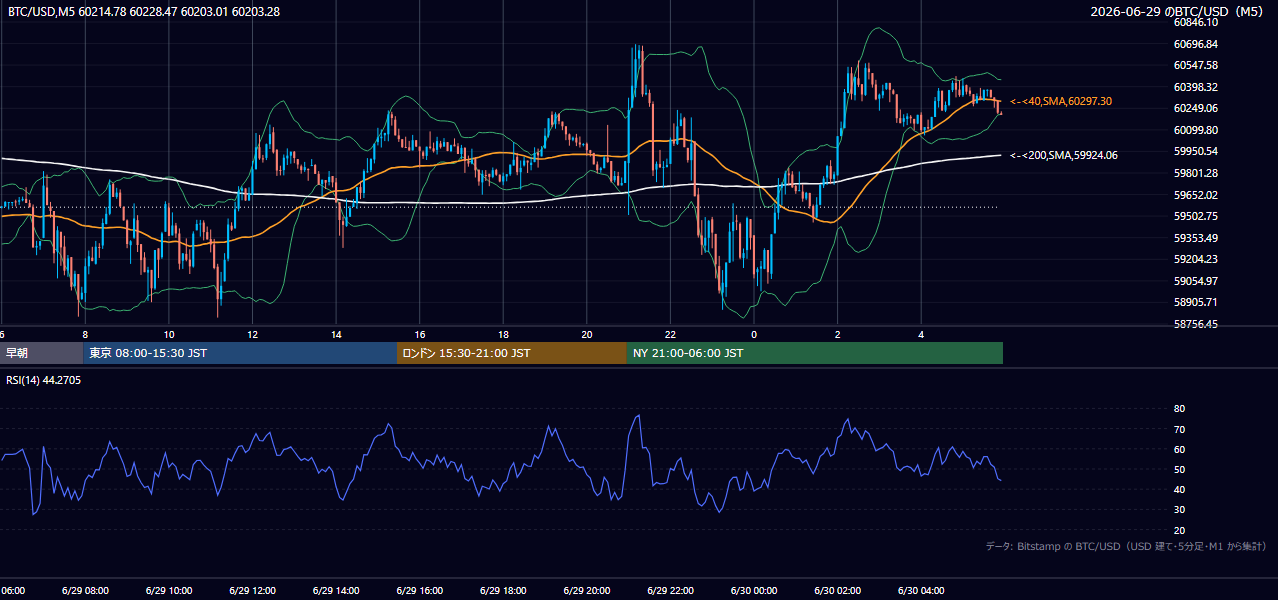This screenshot has height=600, width=1278.
Task: Click the 6/29 20:00 date axis label
Action: [587, 590]
